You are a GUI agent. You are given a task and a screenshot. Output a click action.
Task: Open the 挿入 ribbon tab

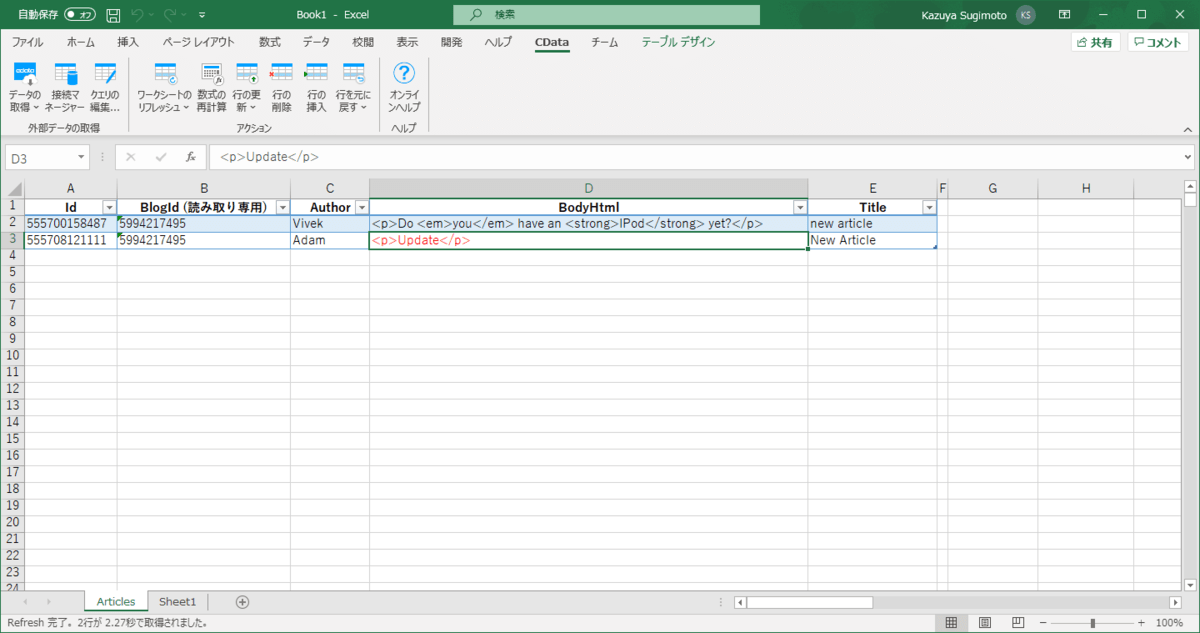(x=128, y=42)
